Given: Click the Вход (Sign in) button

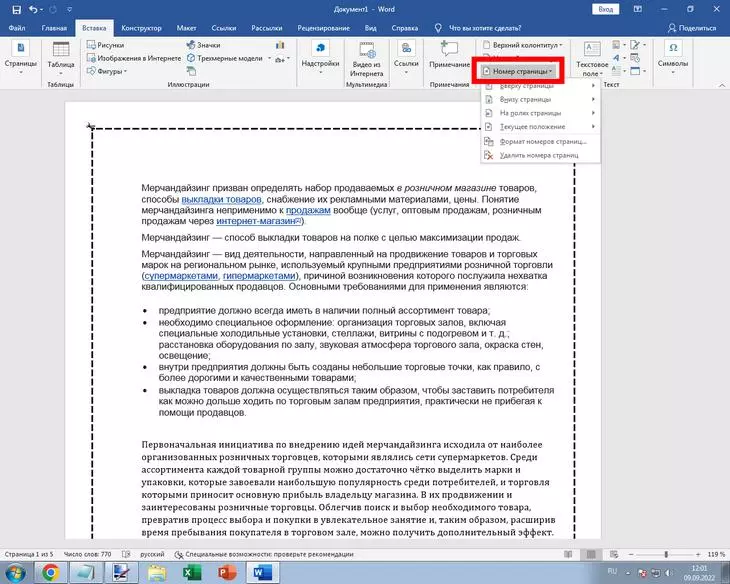Looking at the screenshot, I should [x=606, y=9].
